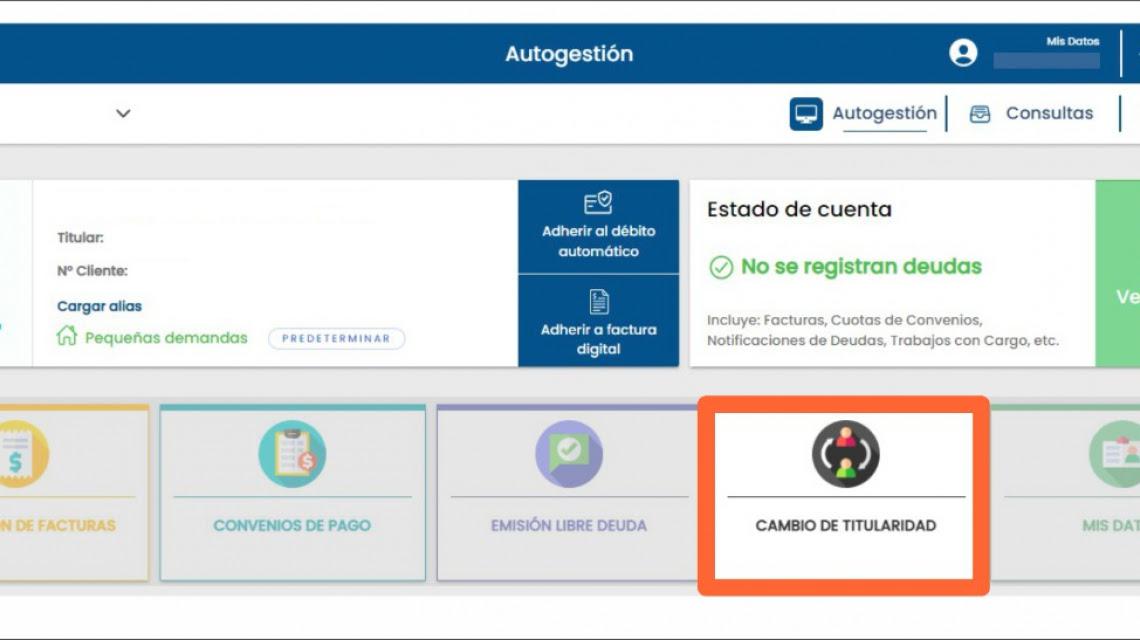
Task: Click the Autogestión monitor icon
Action: [805, 114]
